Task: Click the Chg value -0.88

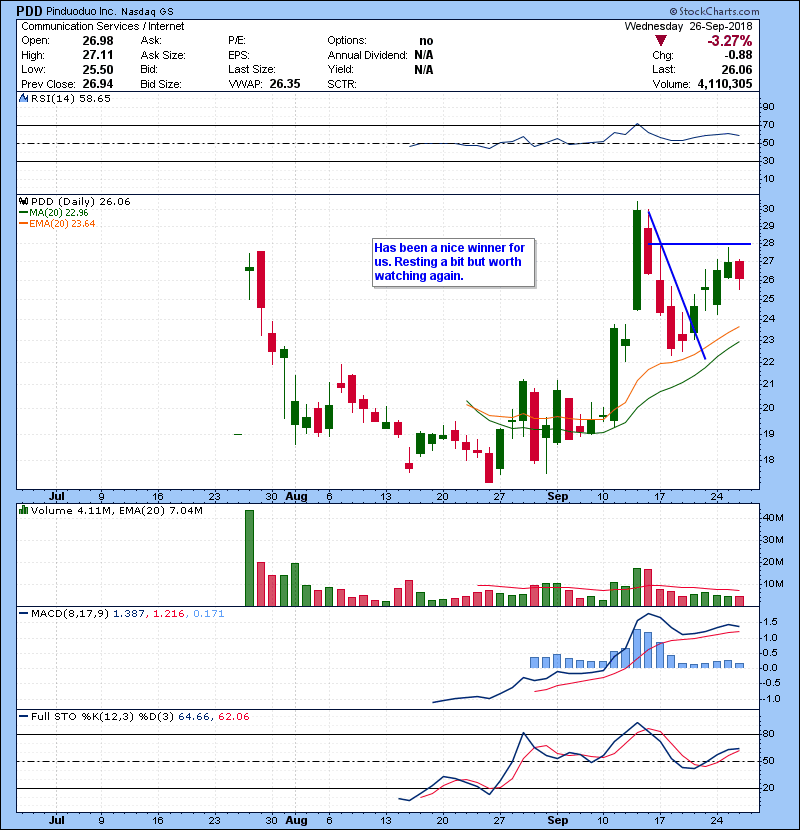Action: [739, 55]
